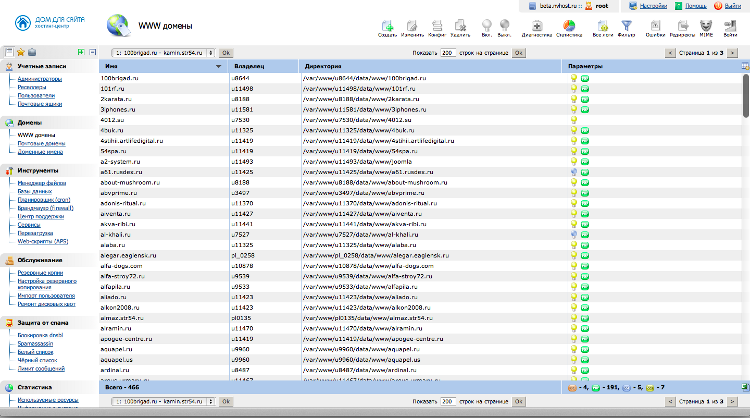Click the Вкл. light bulb icon
Screen dimensions: 750x418
point(486,28)
